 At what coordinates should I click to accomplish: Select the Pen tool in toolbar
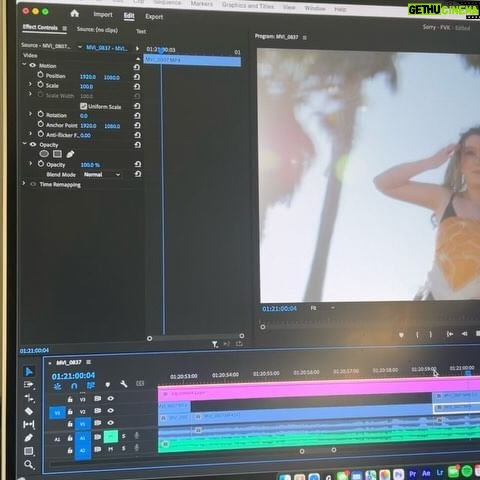point(29,437)
